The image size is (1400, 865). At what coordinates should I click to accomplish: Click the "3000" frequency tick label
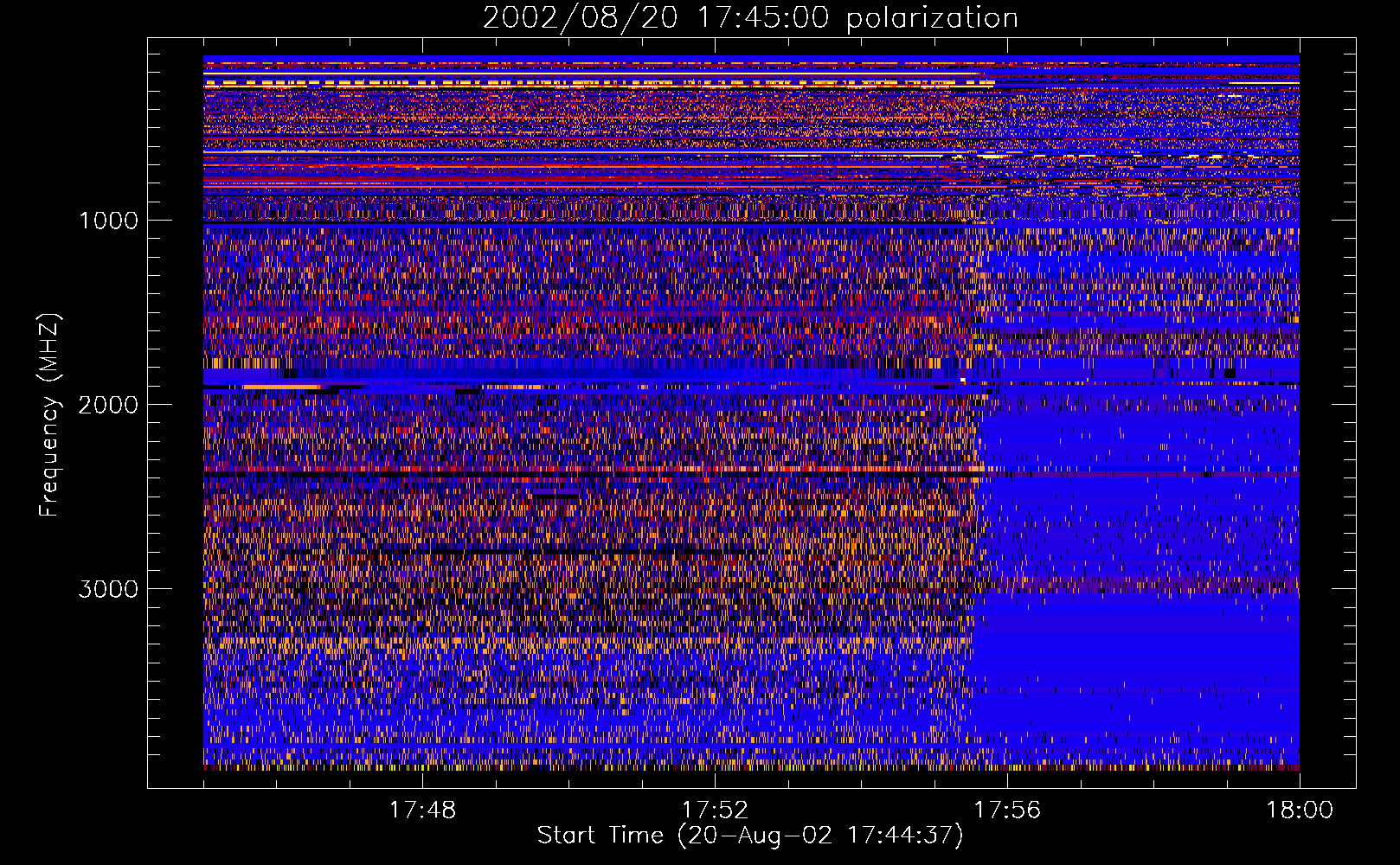pyautogui.click(x=108, y=589)
